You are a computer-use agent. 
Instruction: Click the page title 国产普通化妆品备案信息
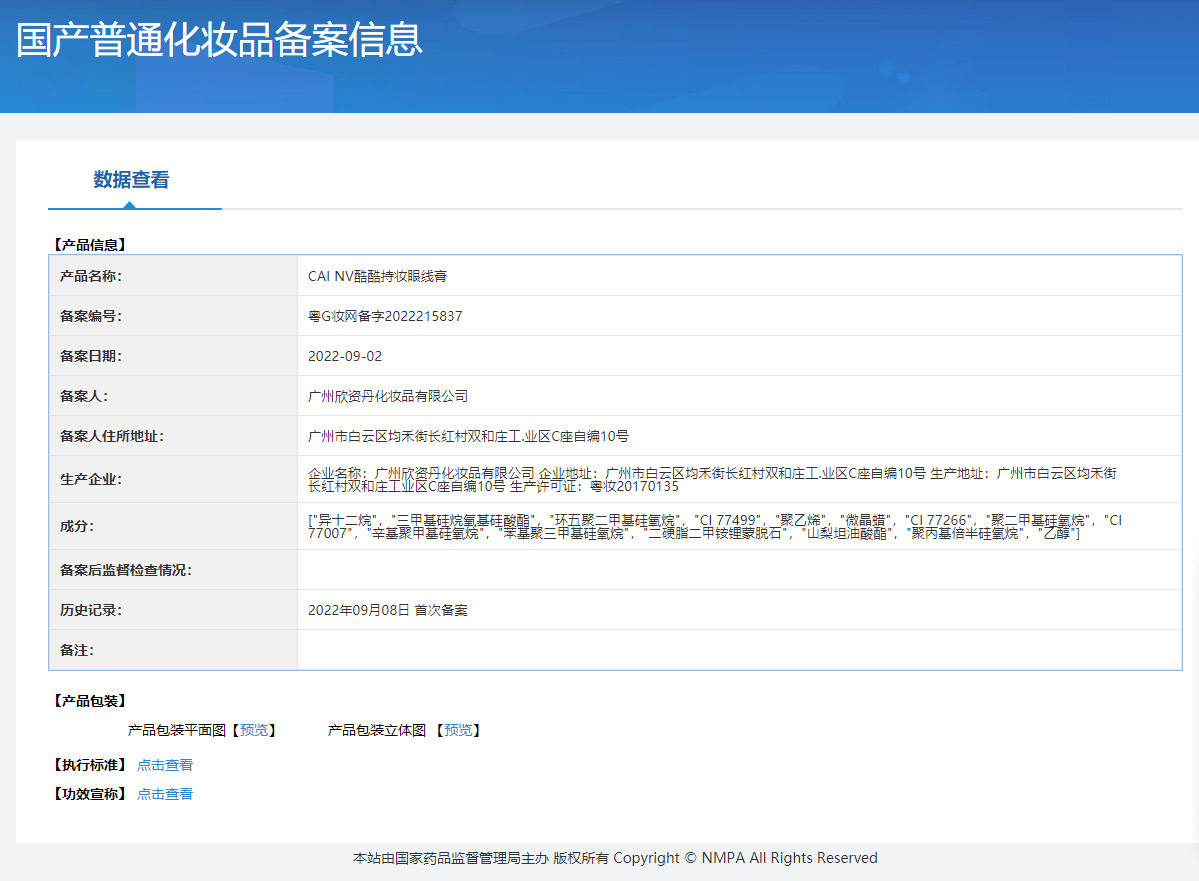click(x=219, y=40)
